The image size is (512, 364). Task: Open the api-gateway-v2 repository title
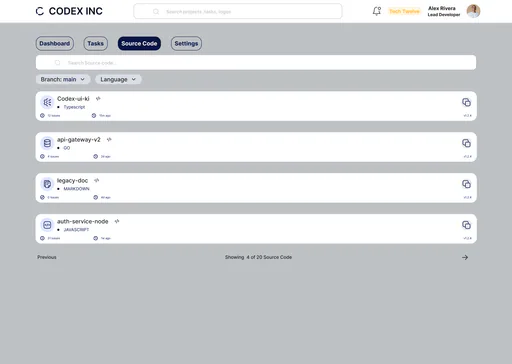point(79,140)
